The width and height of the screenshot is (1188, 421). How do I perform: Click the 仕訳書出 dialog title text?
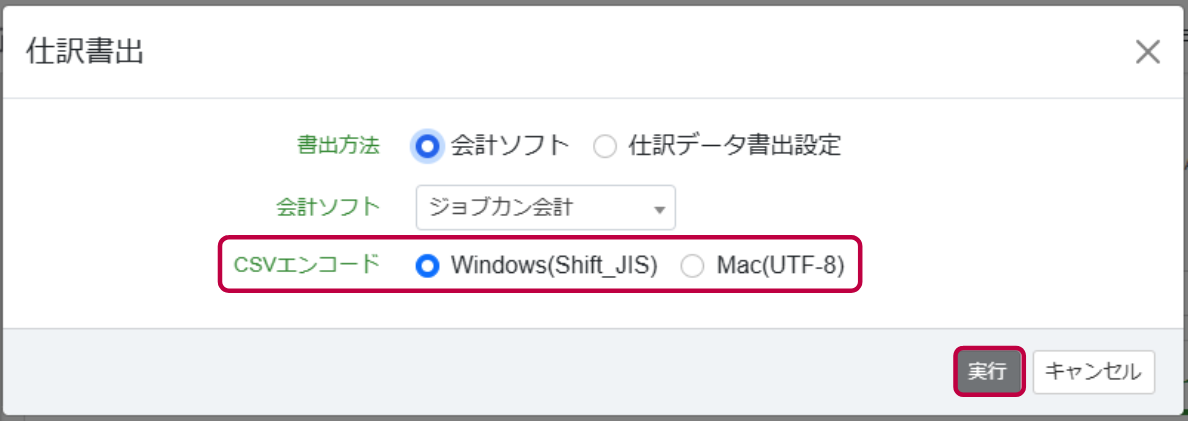tap(85, 52)
